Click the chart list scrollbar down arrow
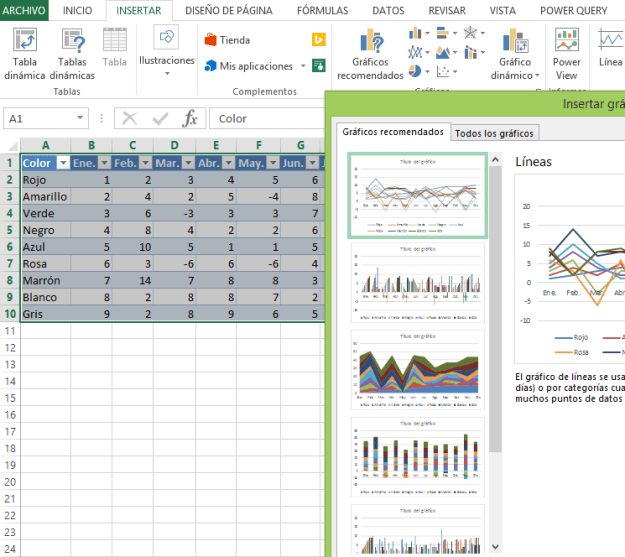625x557 pixels. 495,545
